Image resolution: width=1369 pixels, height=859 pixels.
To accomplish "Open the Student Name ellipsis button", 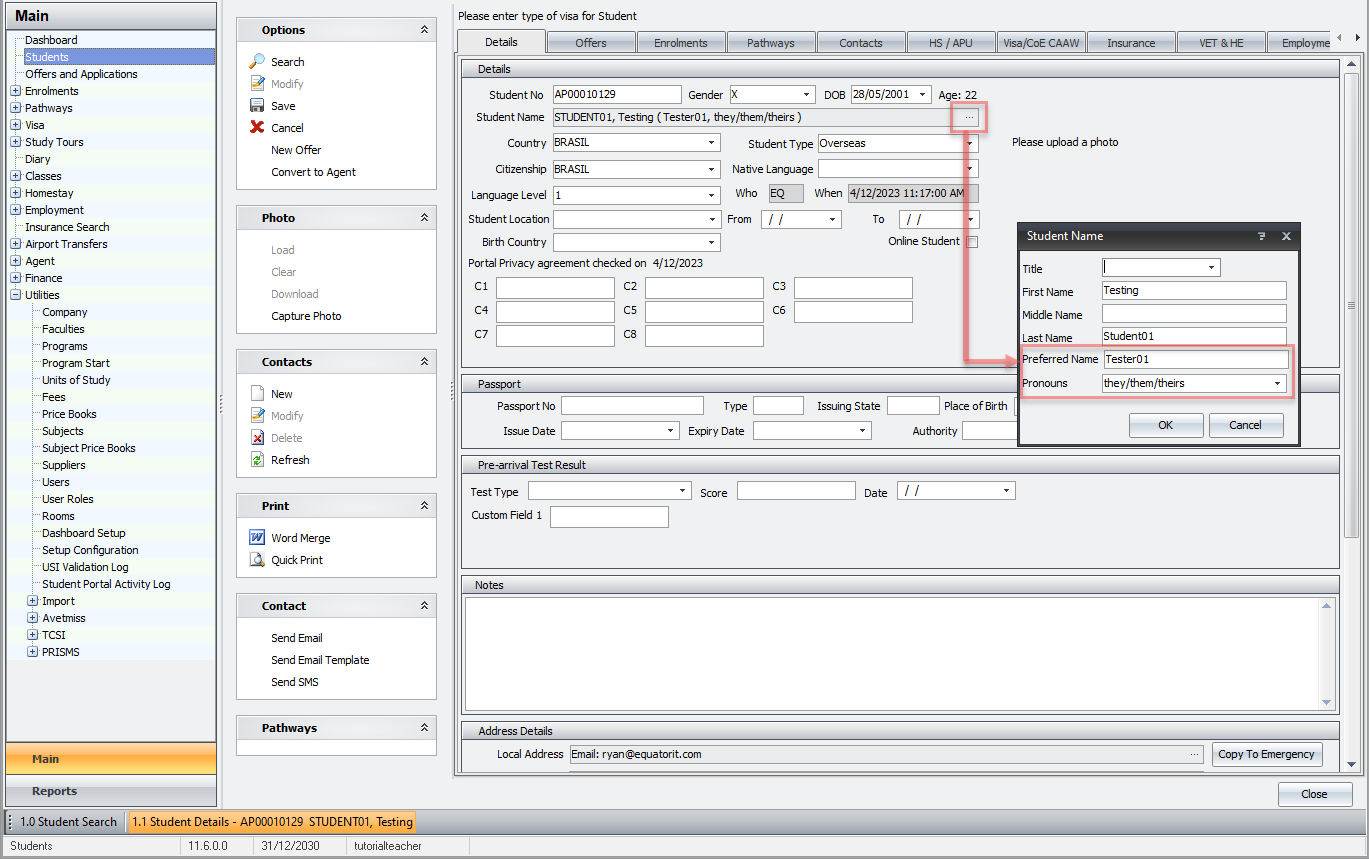I will pos(969,118).
